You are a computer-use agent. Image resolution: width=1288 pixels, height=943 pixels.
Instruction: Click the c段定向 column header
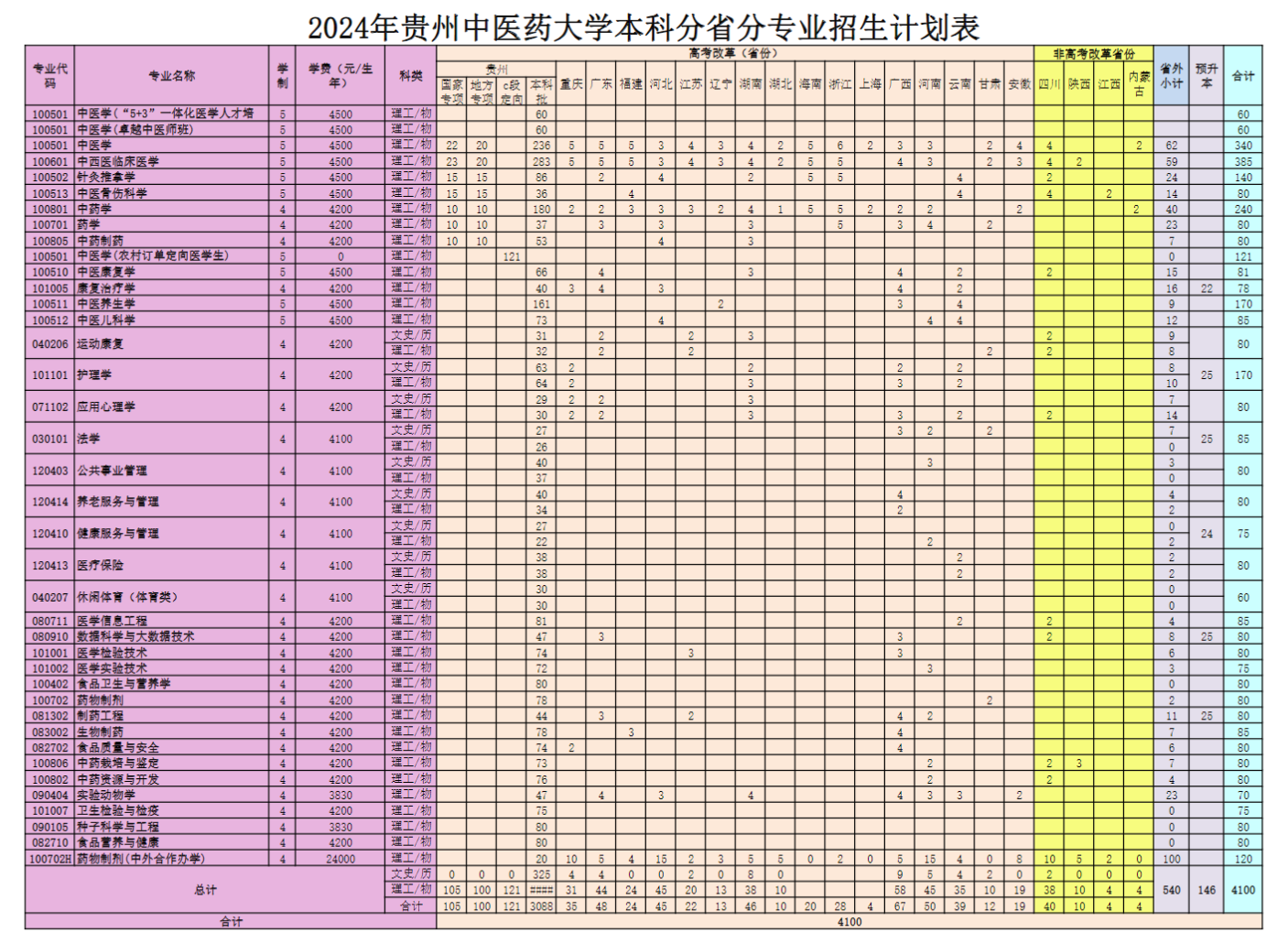[x=512, y=92]
